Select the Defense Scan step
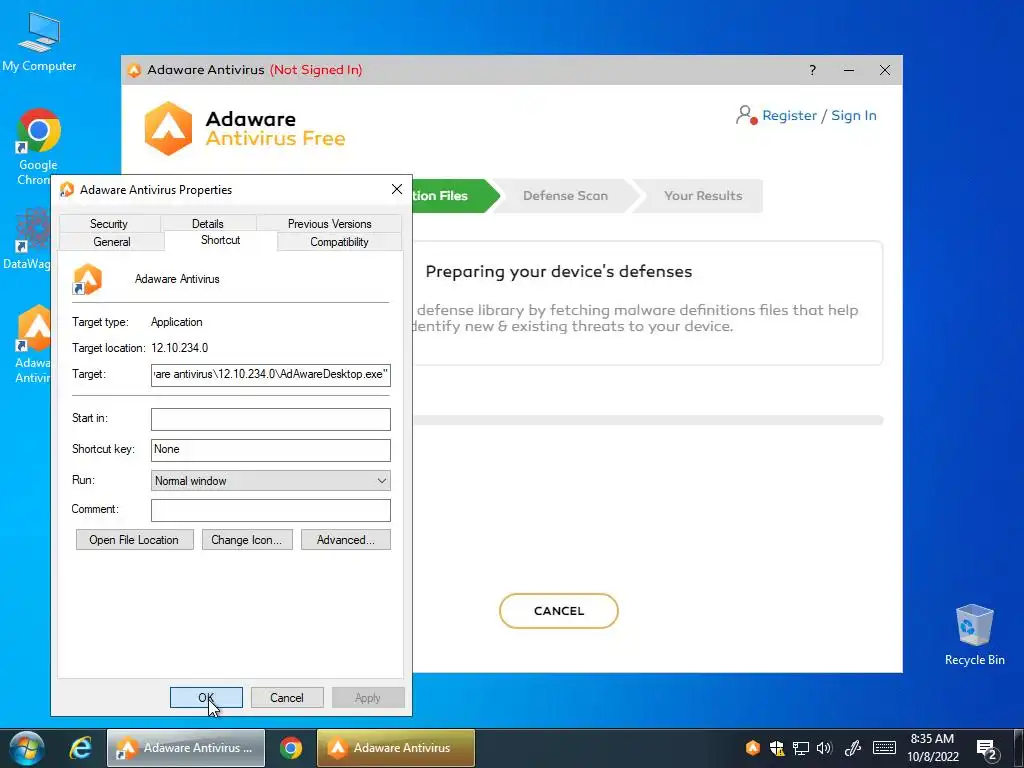 [x=566, y=196]
